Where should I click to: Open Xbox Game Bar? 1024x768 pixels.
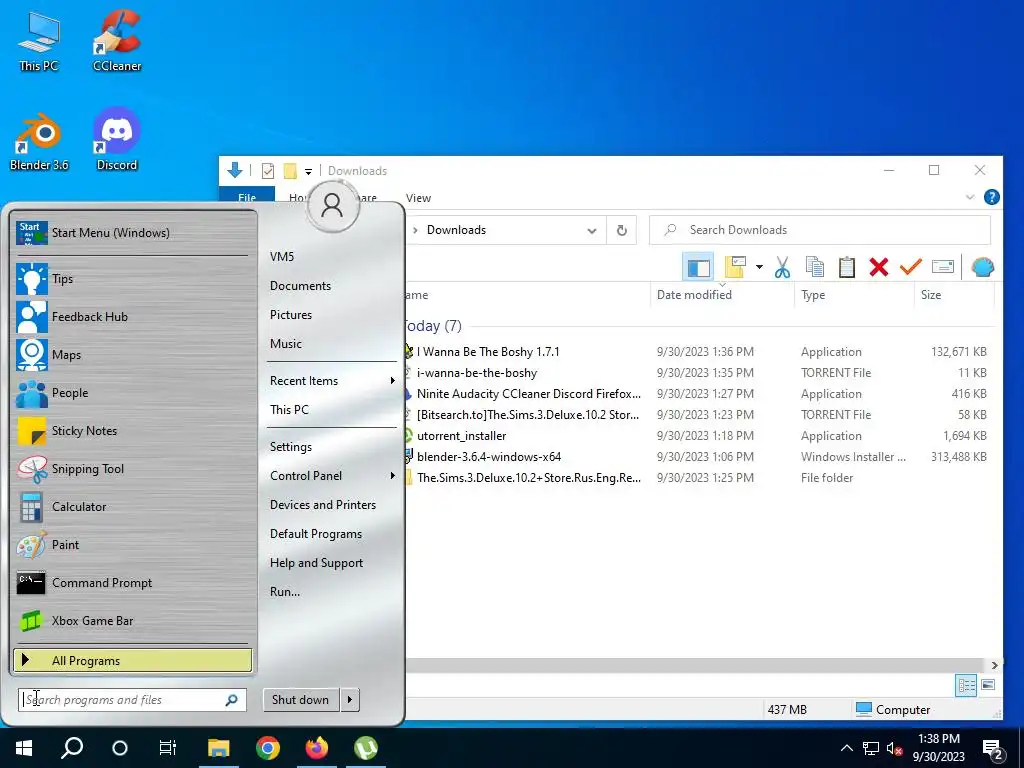tap(133, 620)
